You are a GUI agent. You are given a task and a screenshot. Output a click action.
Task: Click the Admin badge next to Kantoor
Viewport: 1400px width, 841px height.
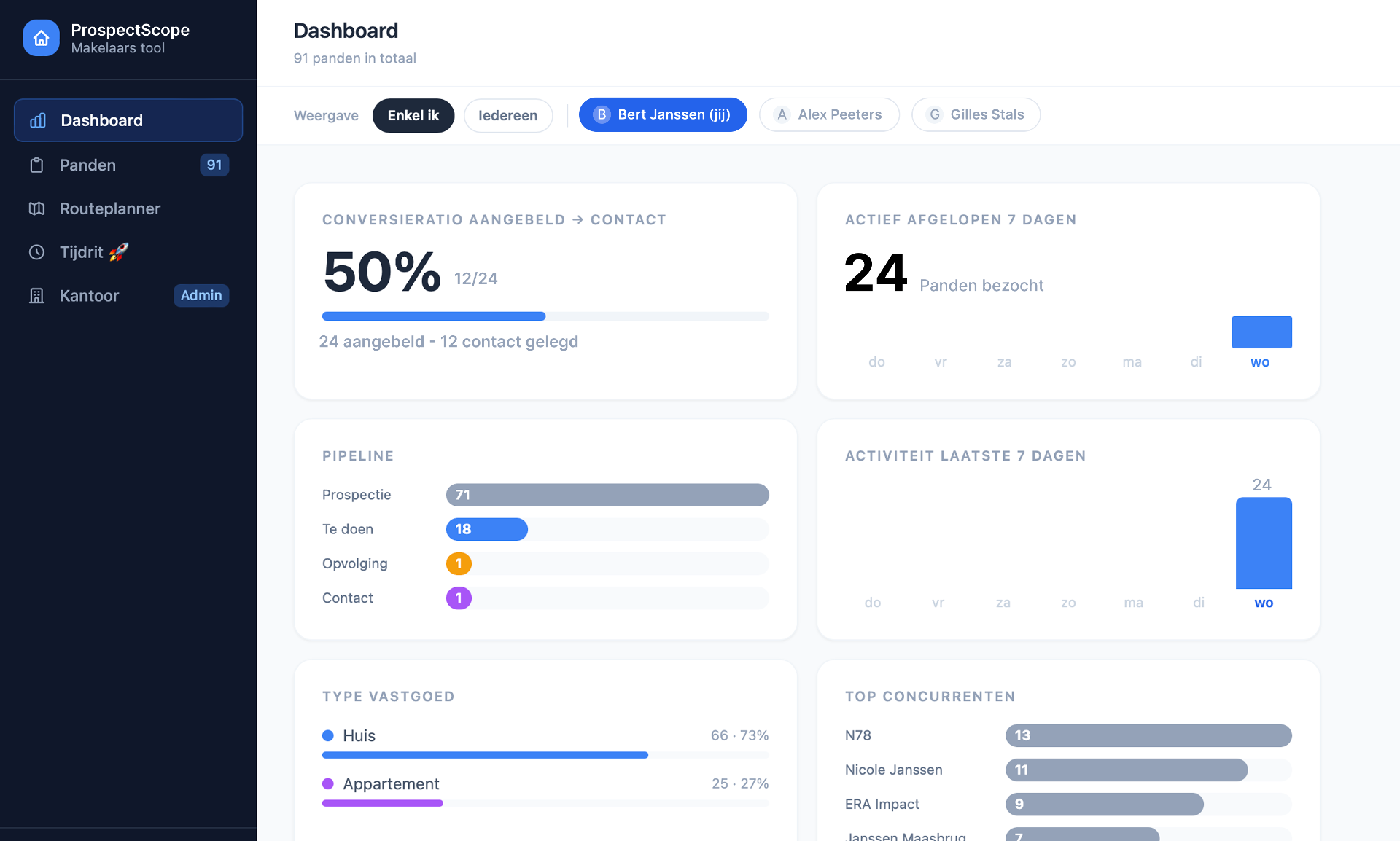[201, 295]
